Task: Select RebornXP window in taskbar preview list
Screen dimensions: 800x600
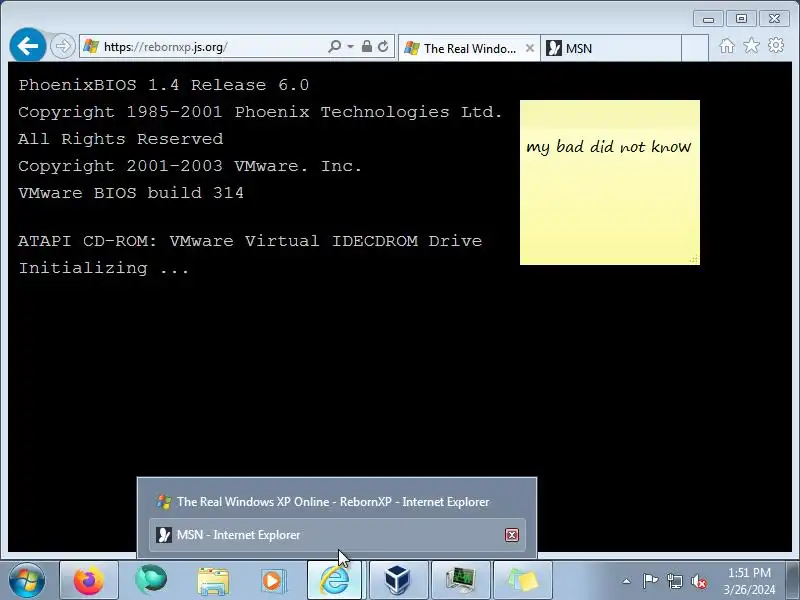Action: pos(336,502)
